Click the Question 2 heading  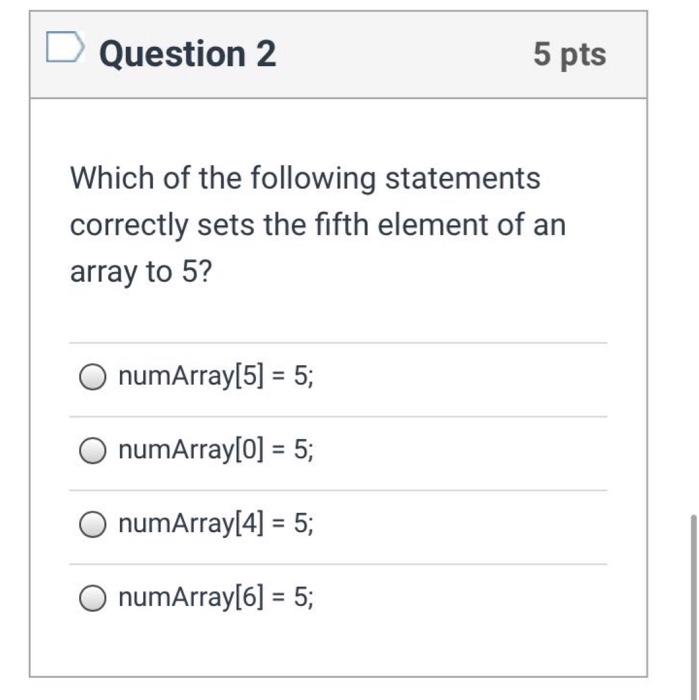tap(187, 54)
